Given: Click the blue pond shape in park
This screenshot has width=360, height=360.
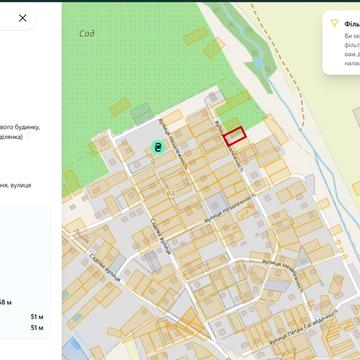Looking at the screenshot, I should click(x=259, y=62).
